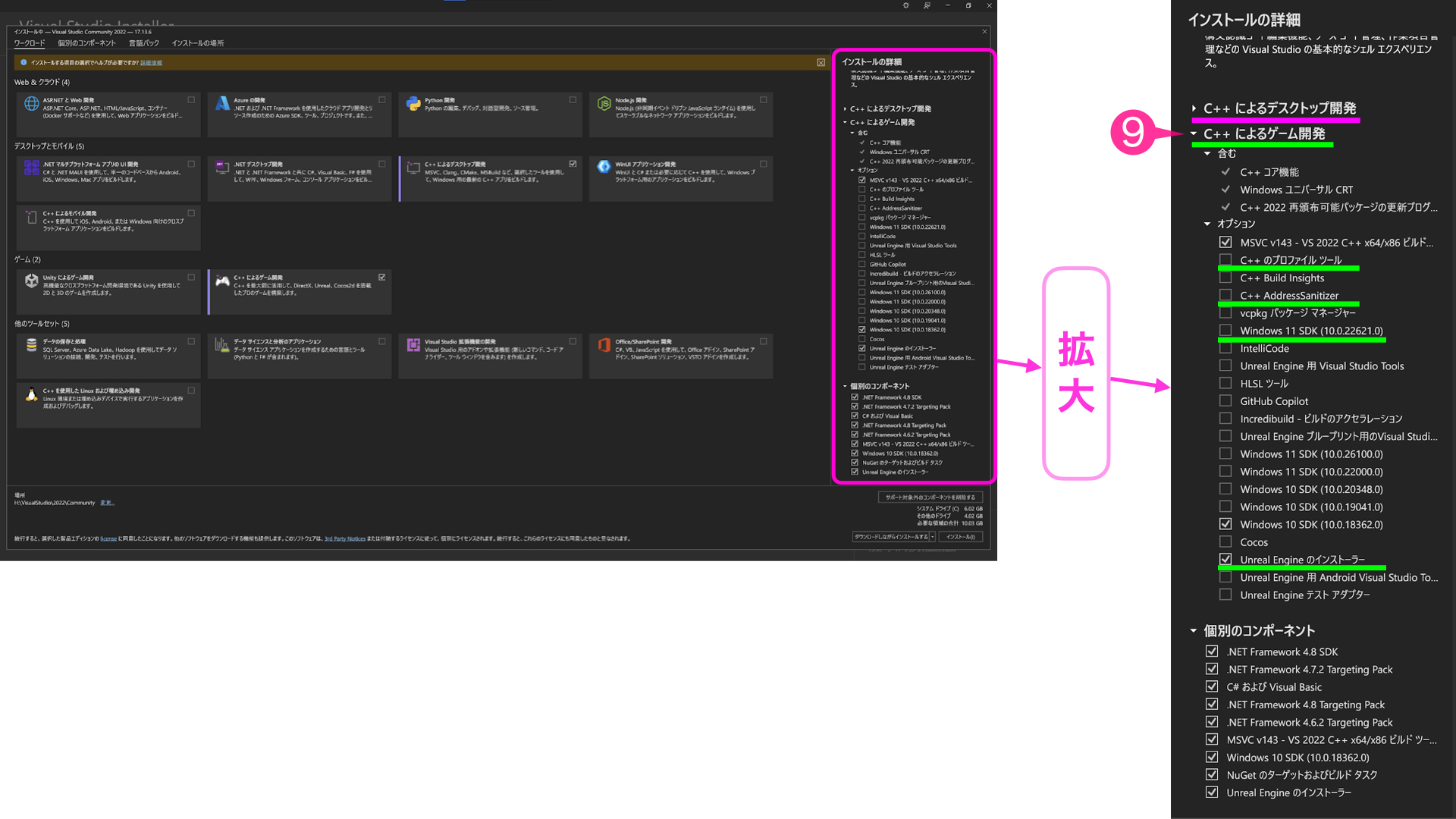This screenshot has width=1456, height=819.
Task: Expand C++ によるデスクトップ開発 in the enlarged details view
Action: [x=1194, y=108]
